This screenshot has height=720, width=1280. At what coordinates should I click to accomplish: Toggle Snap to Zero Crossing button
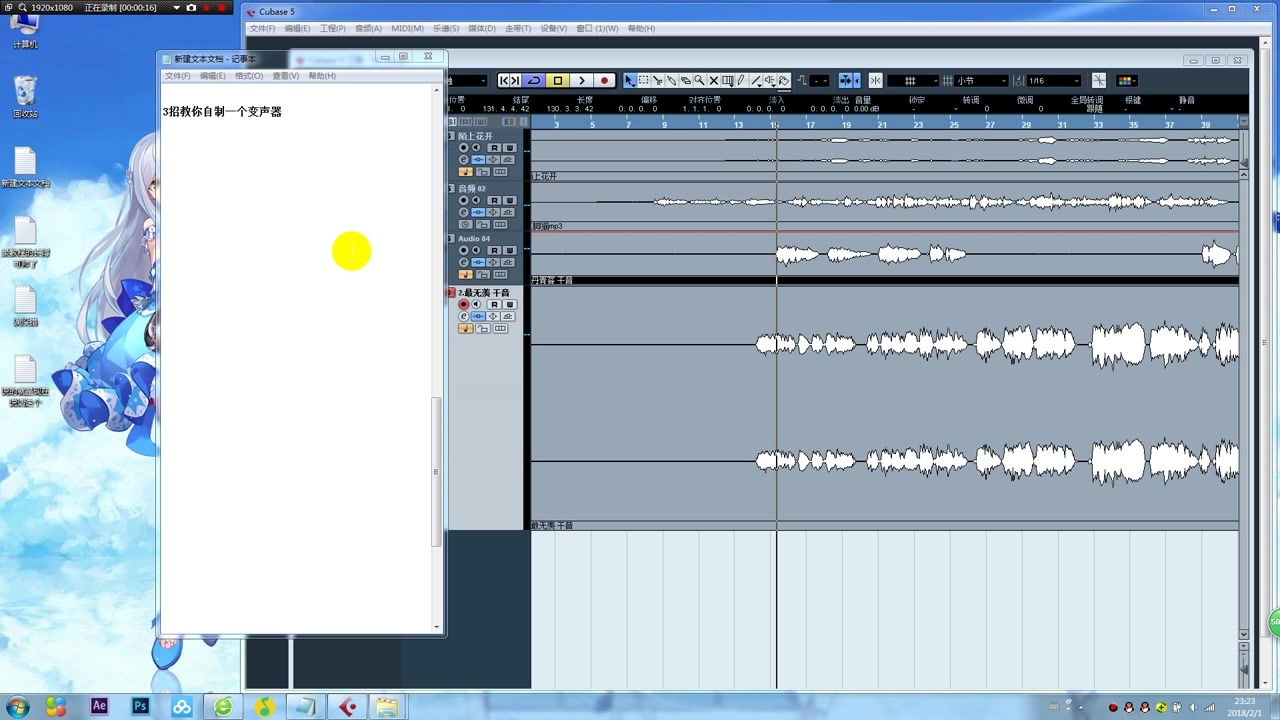pyautogui.click(x=1099, y=80)
